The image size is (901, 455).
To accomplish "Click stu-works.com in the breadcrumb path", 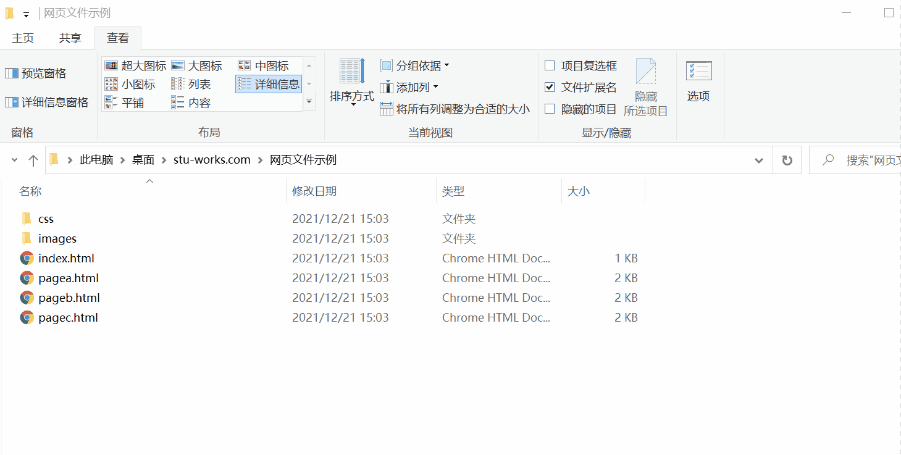I will pos(211,160).
